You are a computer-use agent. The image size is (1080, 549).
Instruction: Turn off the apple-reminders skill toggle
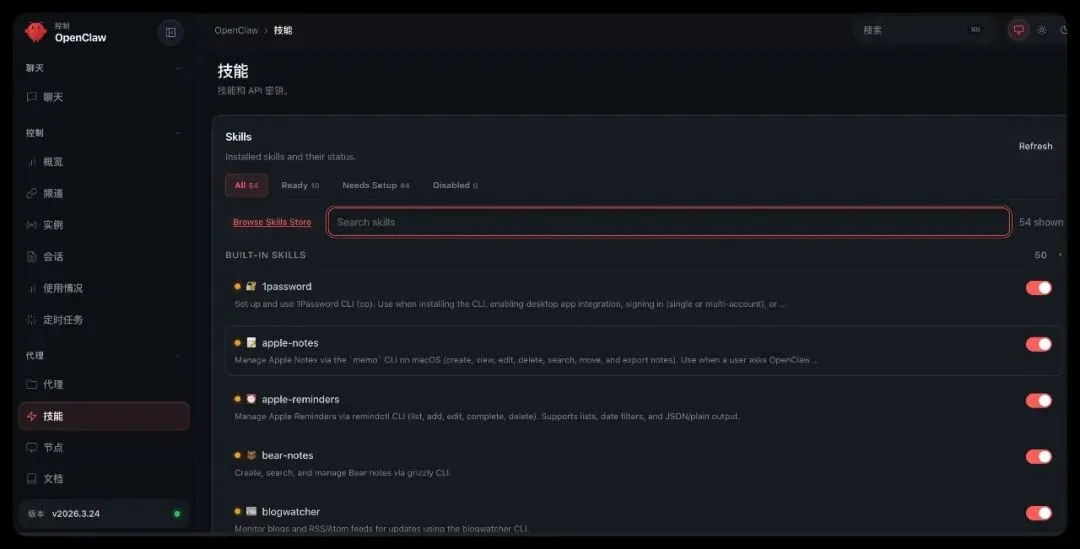click(x=1039, y=401)
